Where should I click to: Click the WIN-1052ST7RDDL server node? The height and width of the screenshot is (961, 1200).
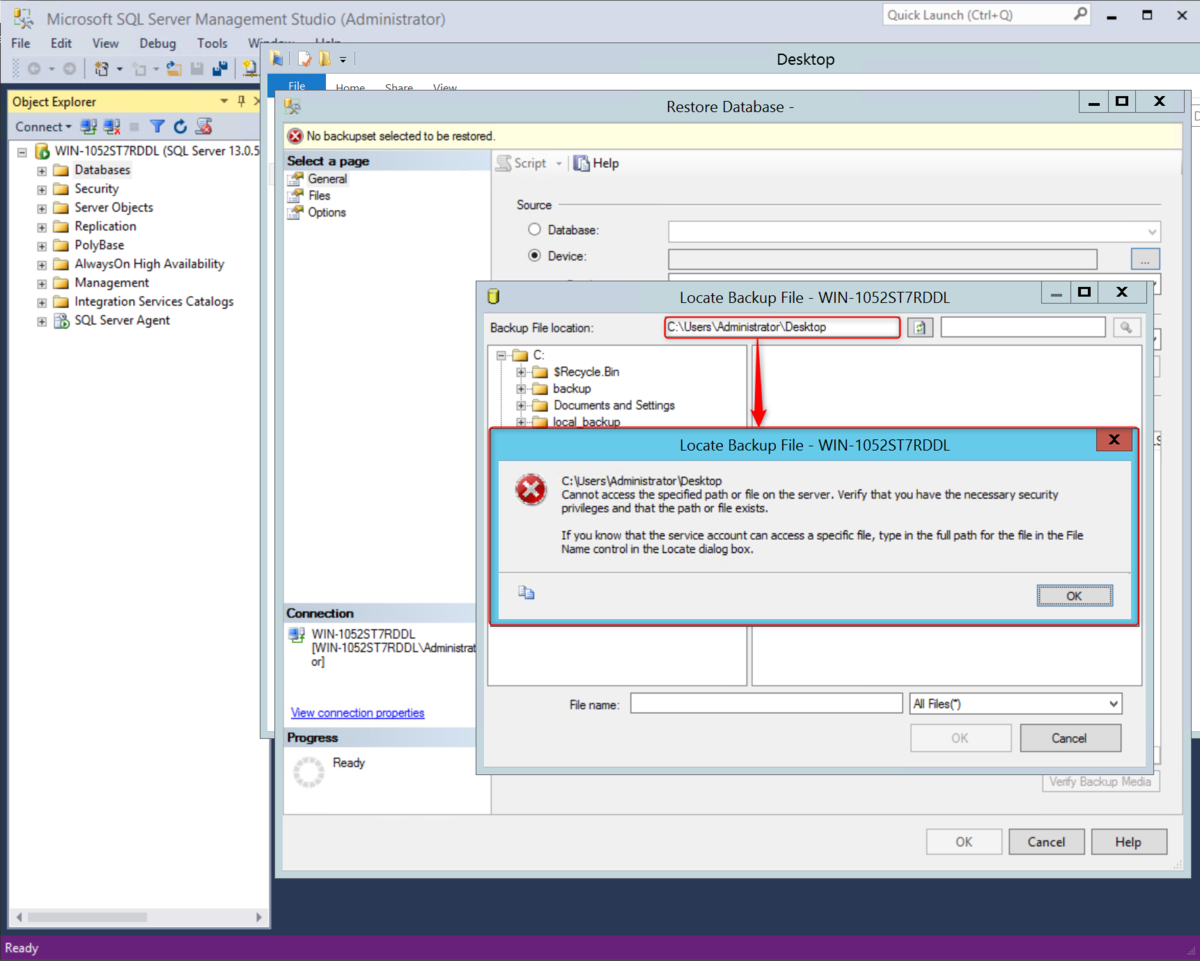point(156,151)
